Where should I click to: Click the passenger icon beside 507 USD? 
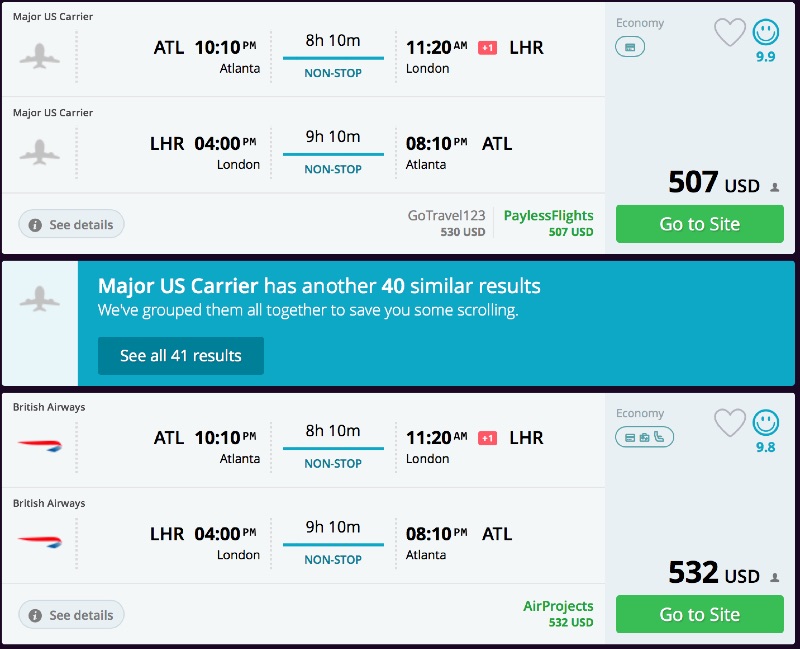tap(774, 187)
